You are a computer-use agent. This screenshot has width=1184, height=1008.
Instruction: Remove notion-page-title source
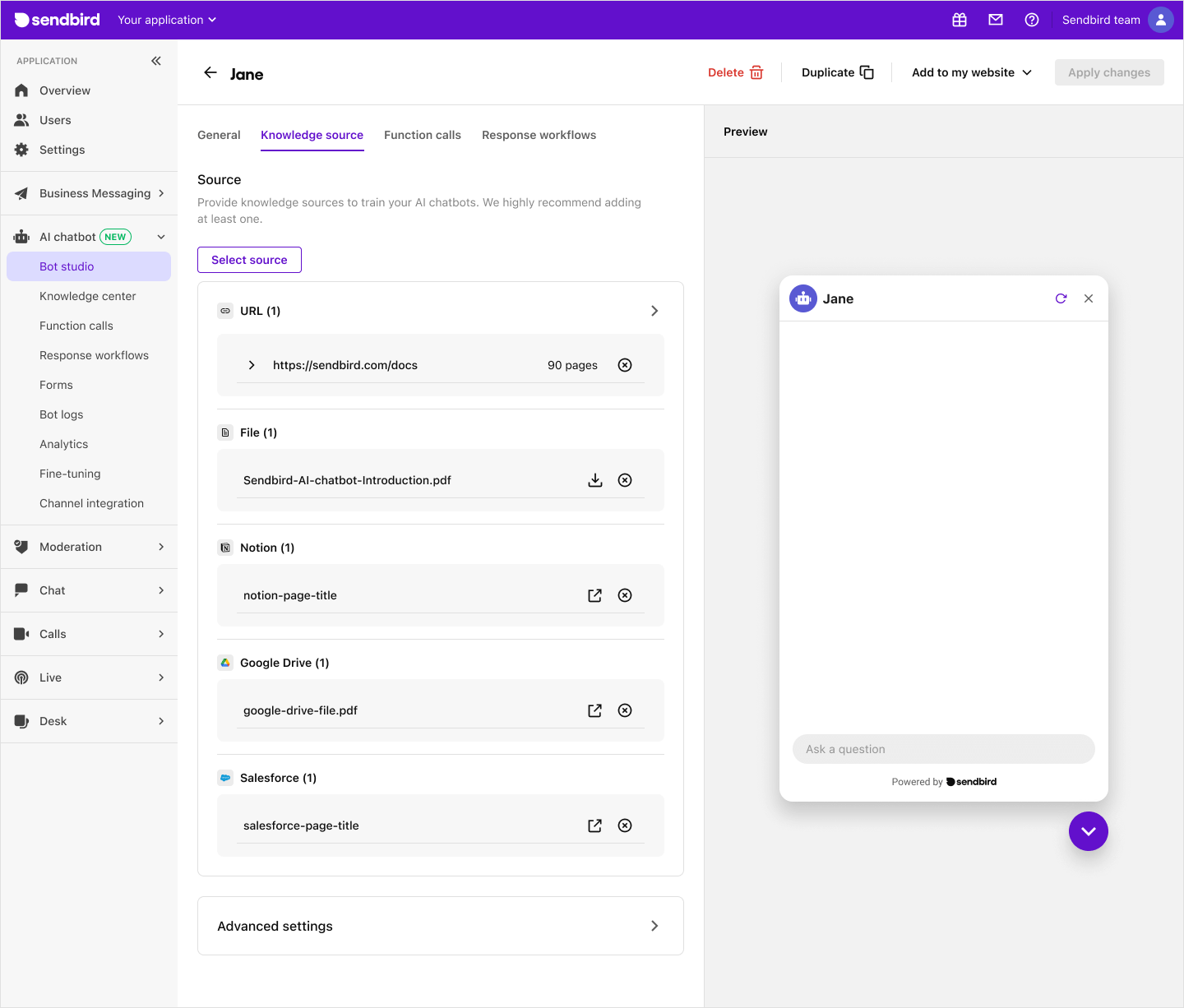[x=625, y=595]
